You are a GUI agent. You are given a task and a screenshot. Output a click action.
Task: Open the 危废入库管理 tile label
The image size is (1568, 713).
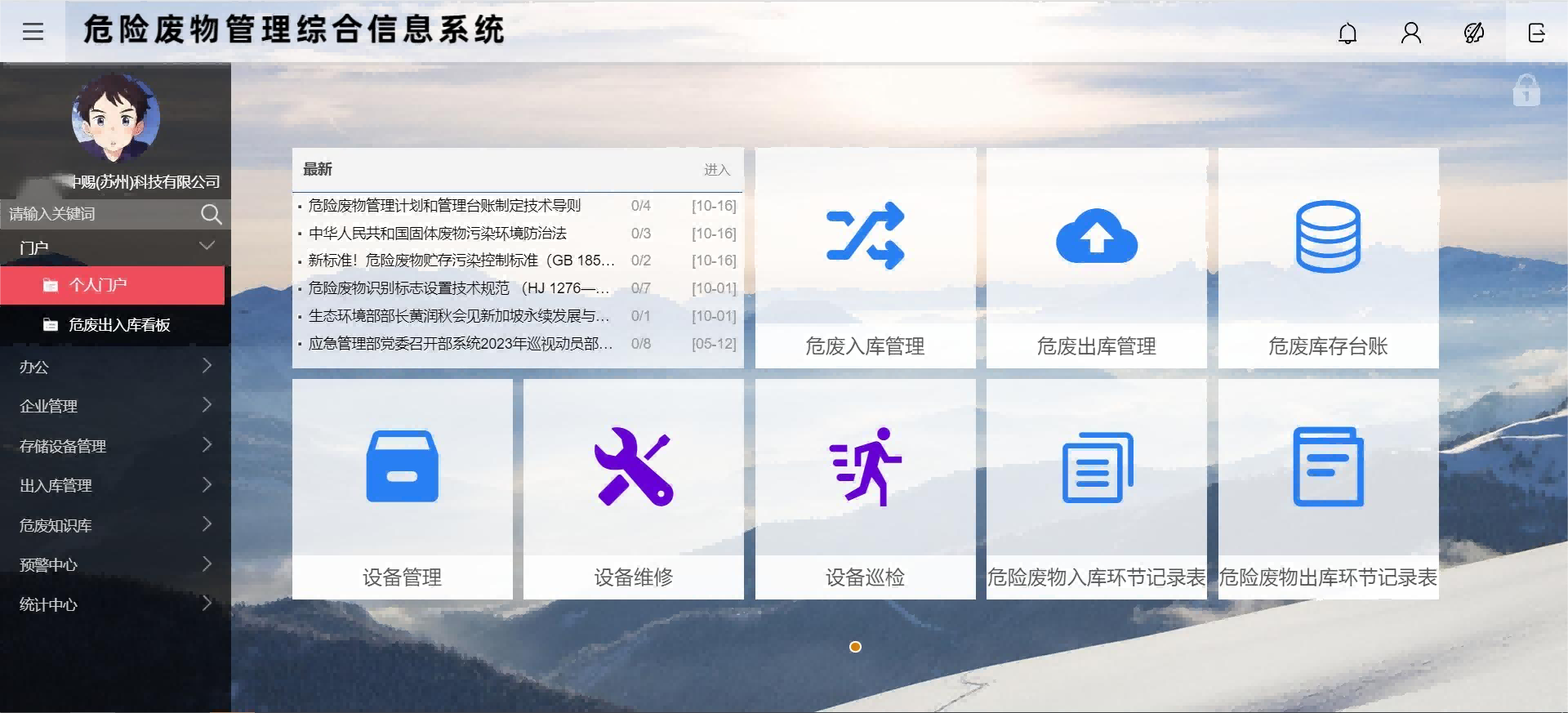(x=865, y=346)
